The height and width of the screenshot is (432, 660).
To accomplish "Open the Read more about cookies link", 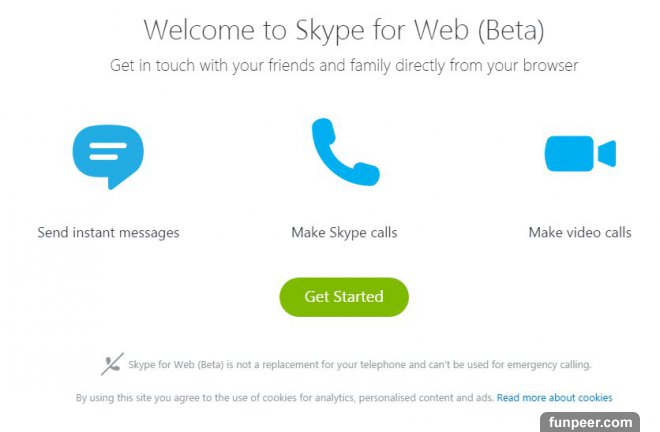I will 554,398.
